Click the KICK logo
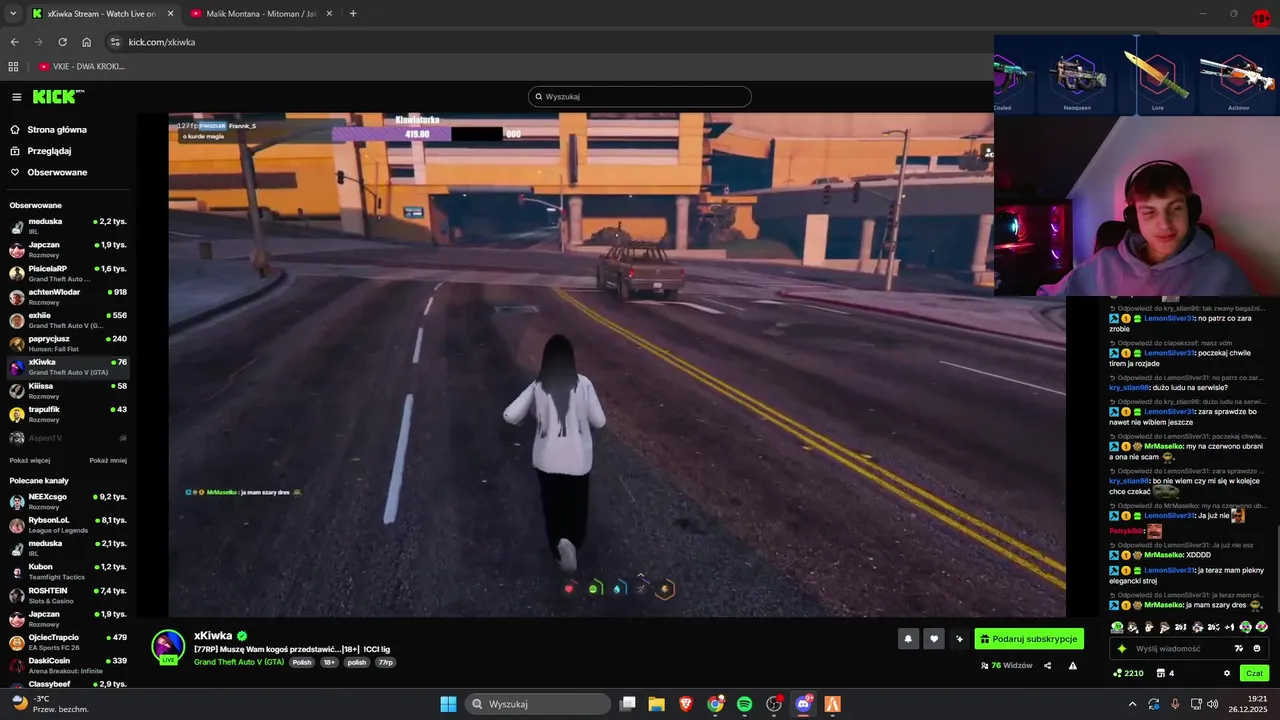1280x720 pixels. click(x=57, y=97)
